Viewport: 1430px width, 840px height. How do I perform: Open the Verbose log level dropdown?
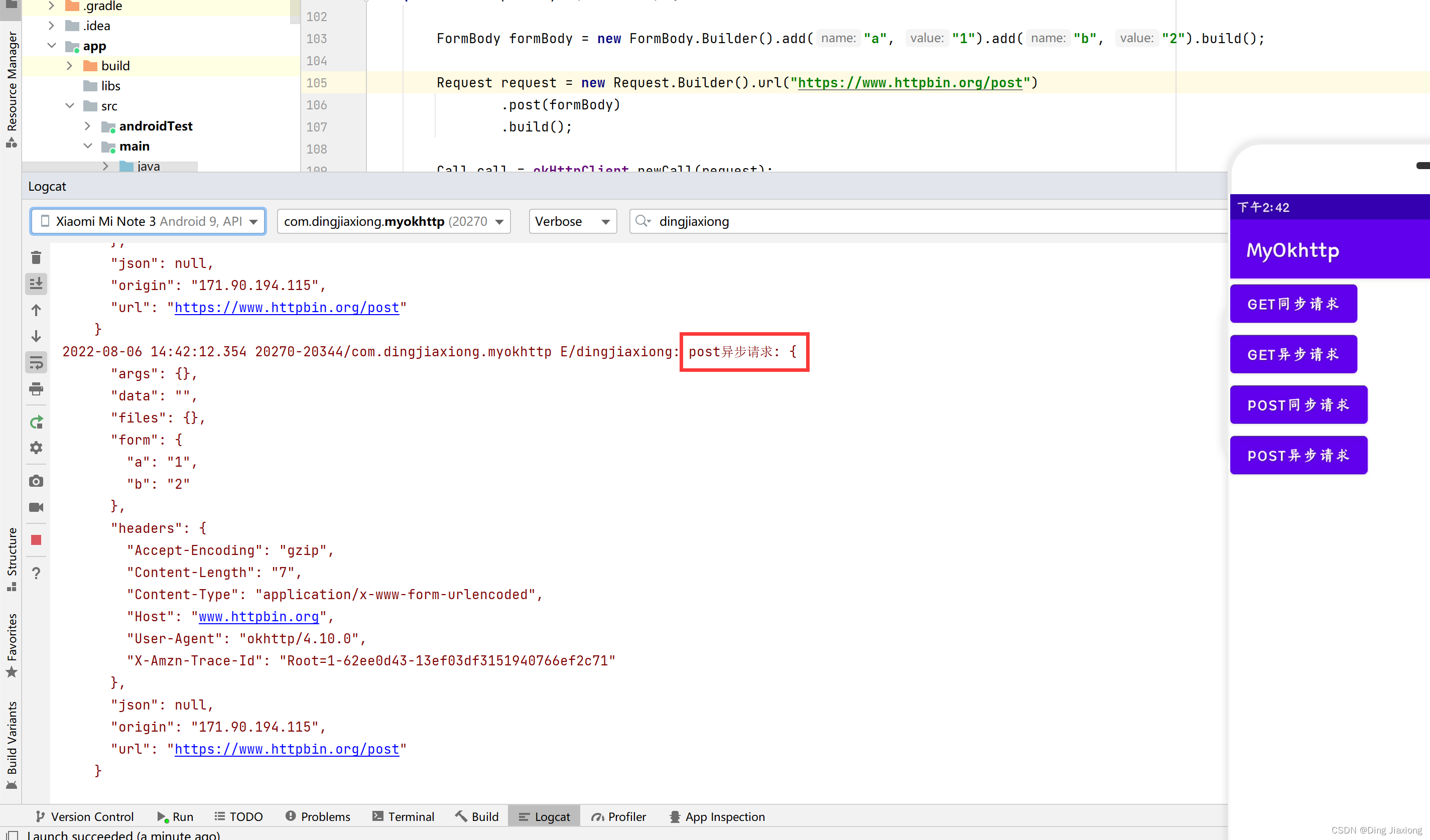point(572,221)
